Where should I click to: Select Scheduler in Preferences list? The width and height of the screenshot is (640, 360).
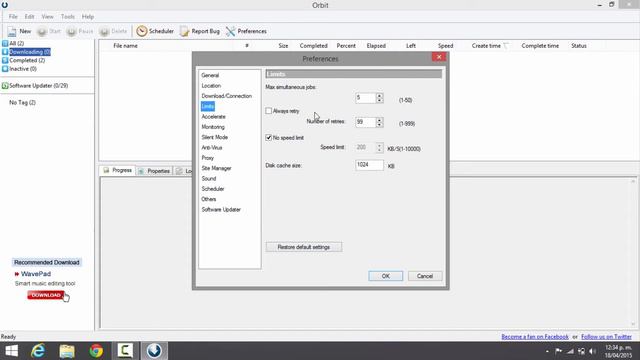tap(213, 189)
